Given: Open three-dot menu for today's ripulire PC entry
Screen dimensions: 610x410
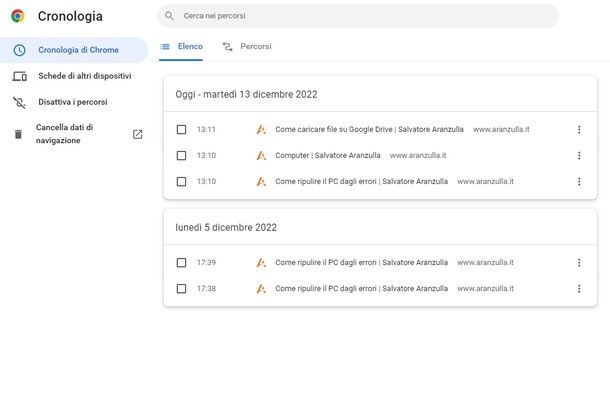Looking at the screenshot, I should pos(579,182).
